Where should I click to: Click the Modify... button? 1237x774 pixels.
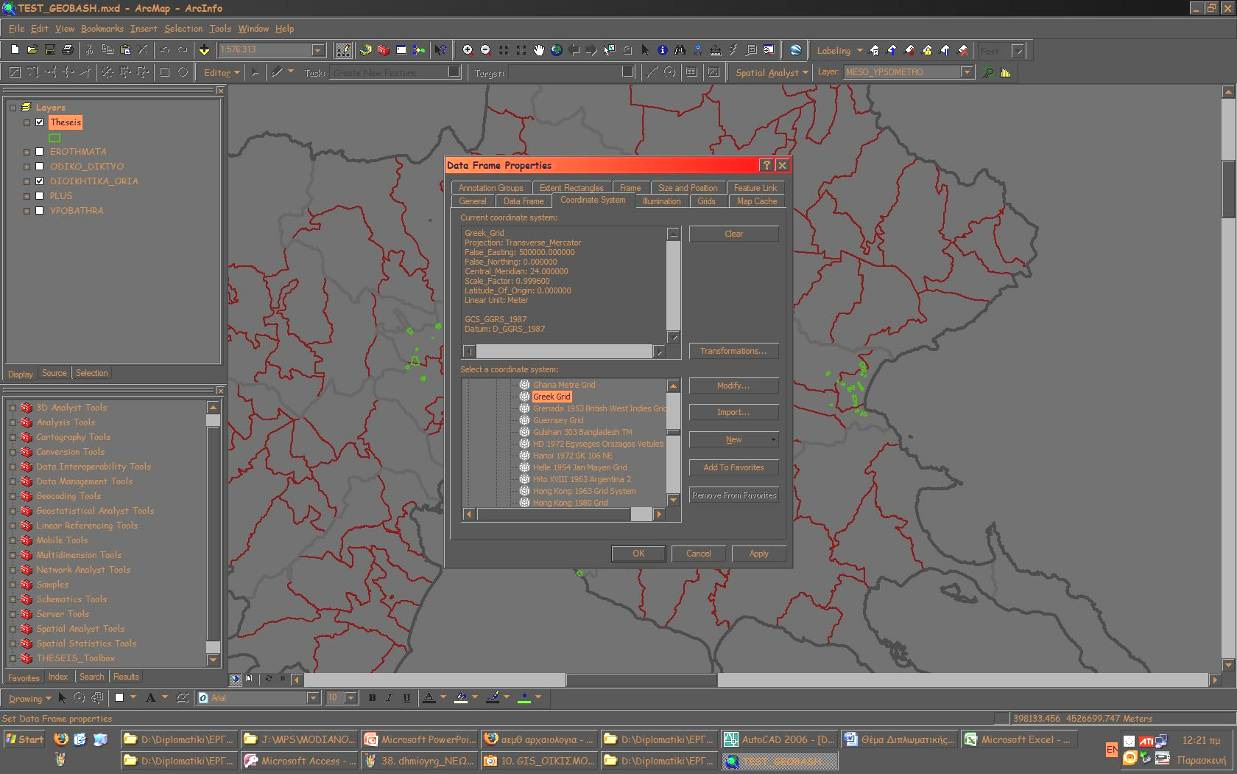click(x=733, y=386)
